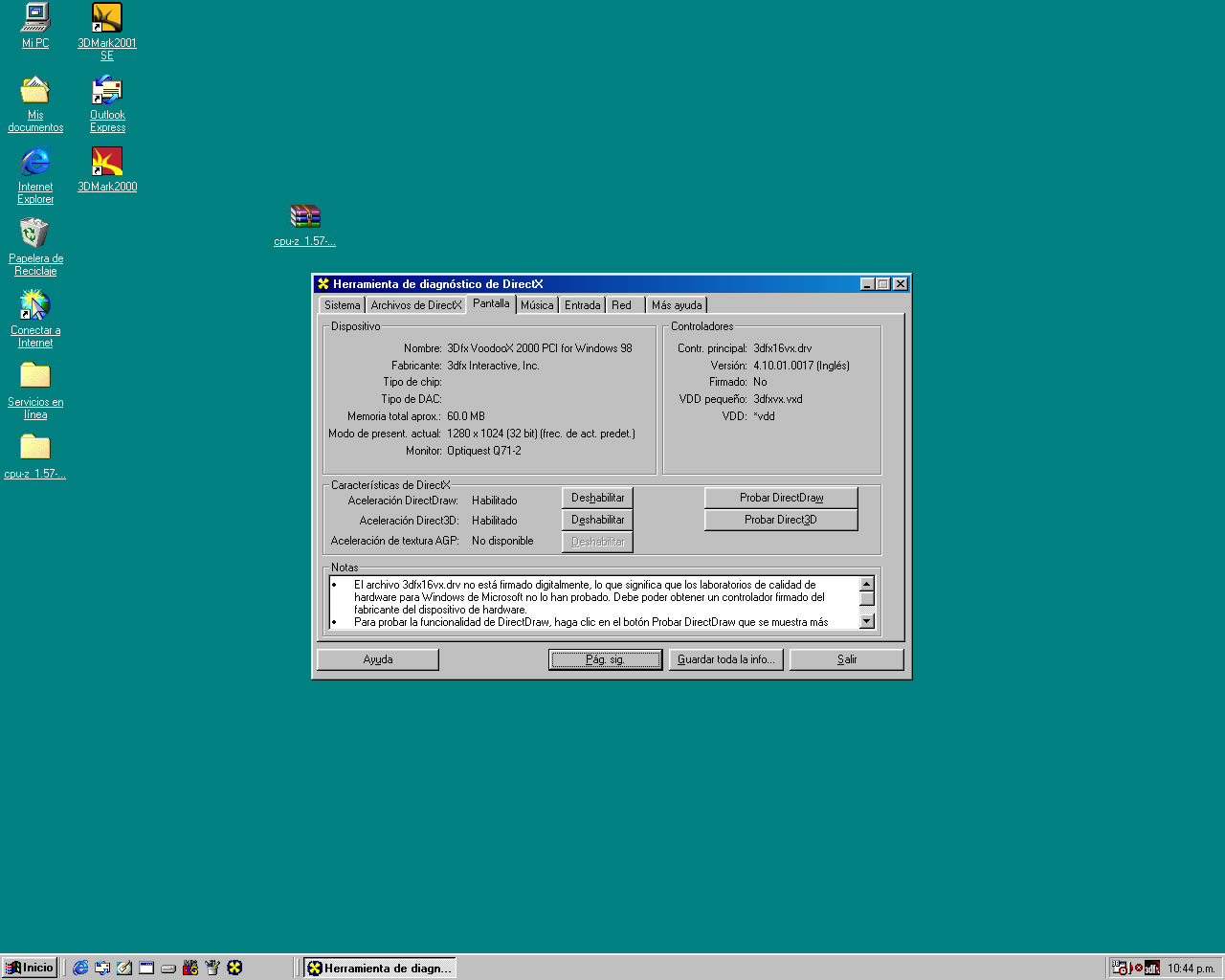Launch Outlook Express from quick launch bar

(102, 968)
